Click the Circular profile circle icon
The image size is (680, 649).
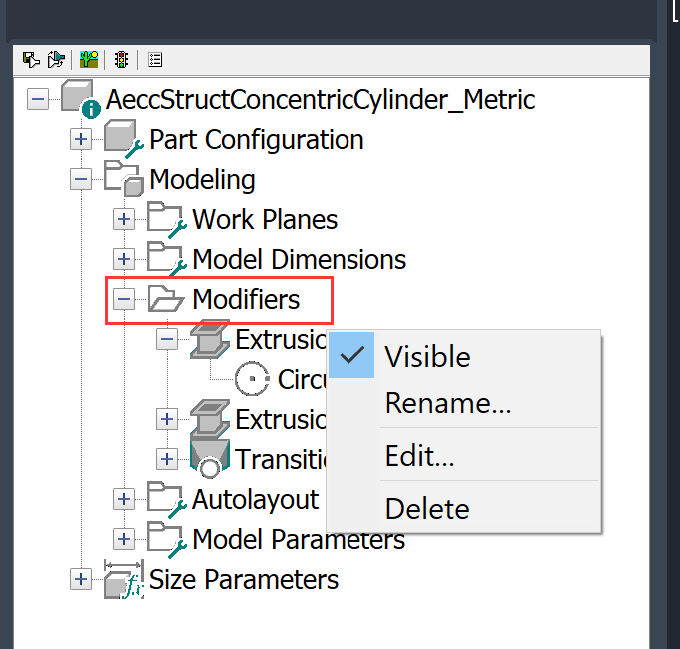pyautogui.click(x=252, y=379)
